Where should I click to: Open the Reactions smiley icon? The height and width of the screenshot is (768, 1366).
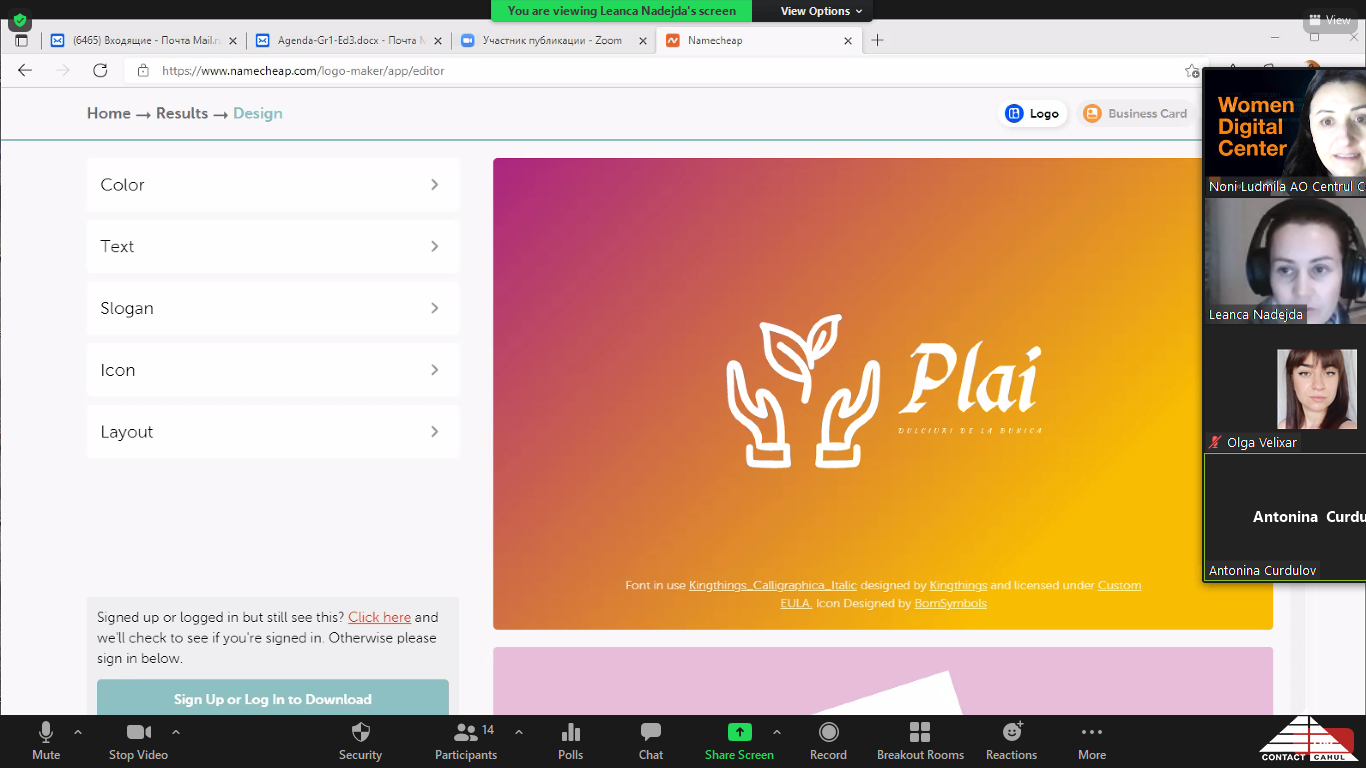(1011, 733)
